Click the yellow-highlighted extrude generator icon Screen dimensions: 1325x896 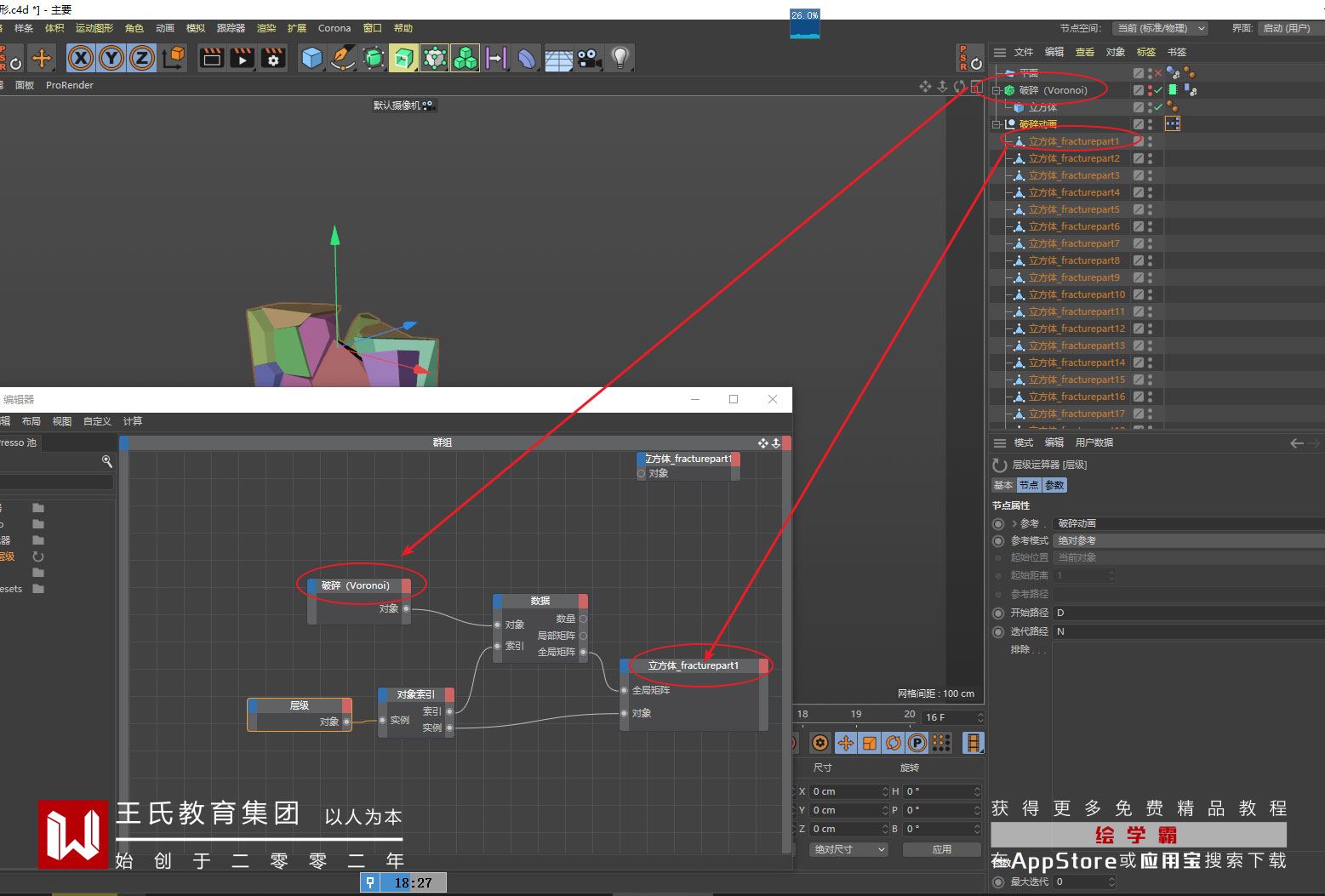[404, 58]
